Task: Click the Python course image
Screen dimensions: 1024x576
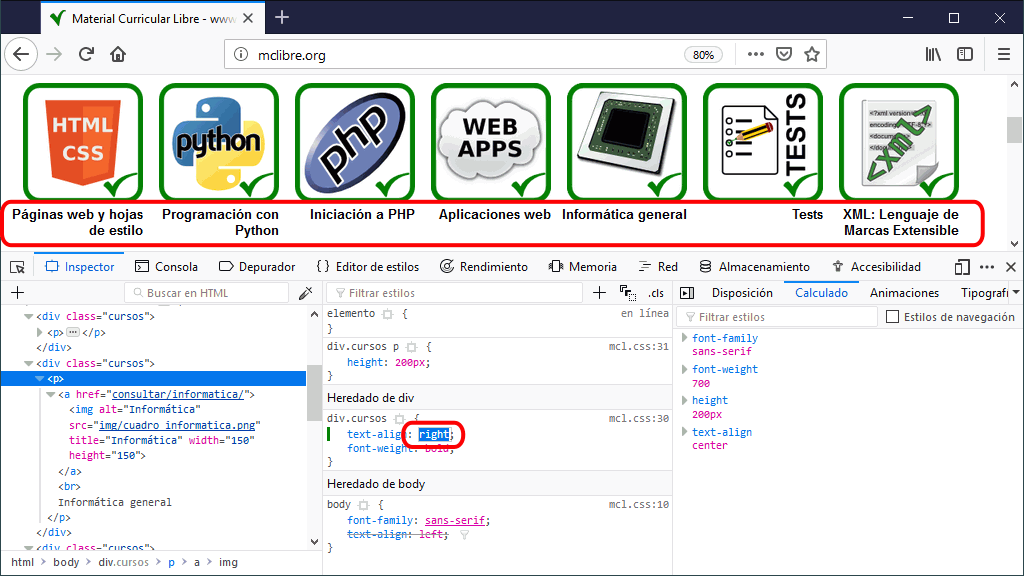Action: tap(218, 142)
